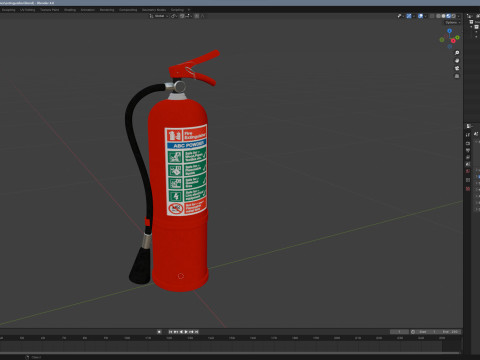Add a new workspace with plus tab

coord(189,10)
